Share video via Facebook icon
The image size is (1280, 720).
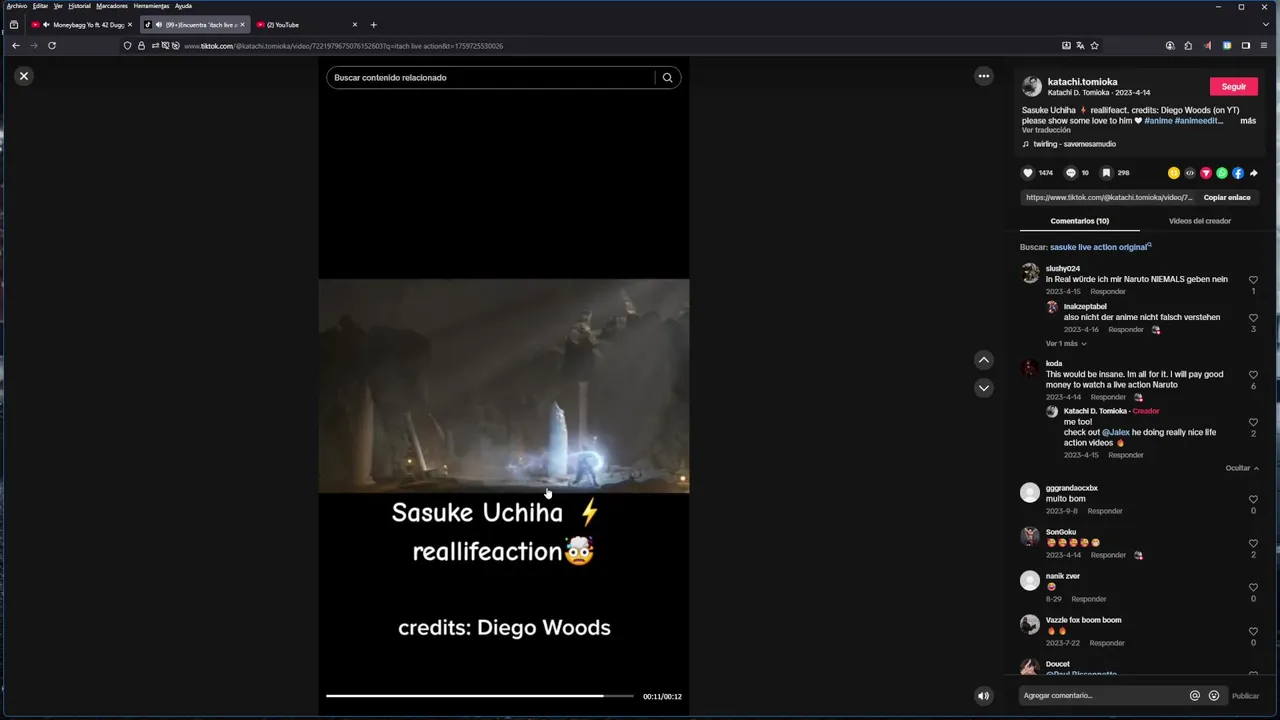1238,173
